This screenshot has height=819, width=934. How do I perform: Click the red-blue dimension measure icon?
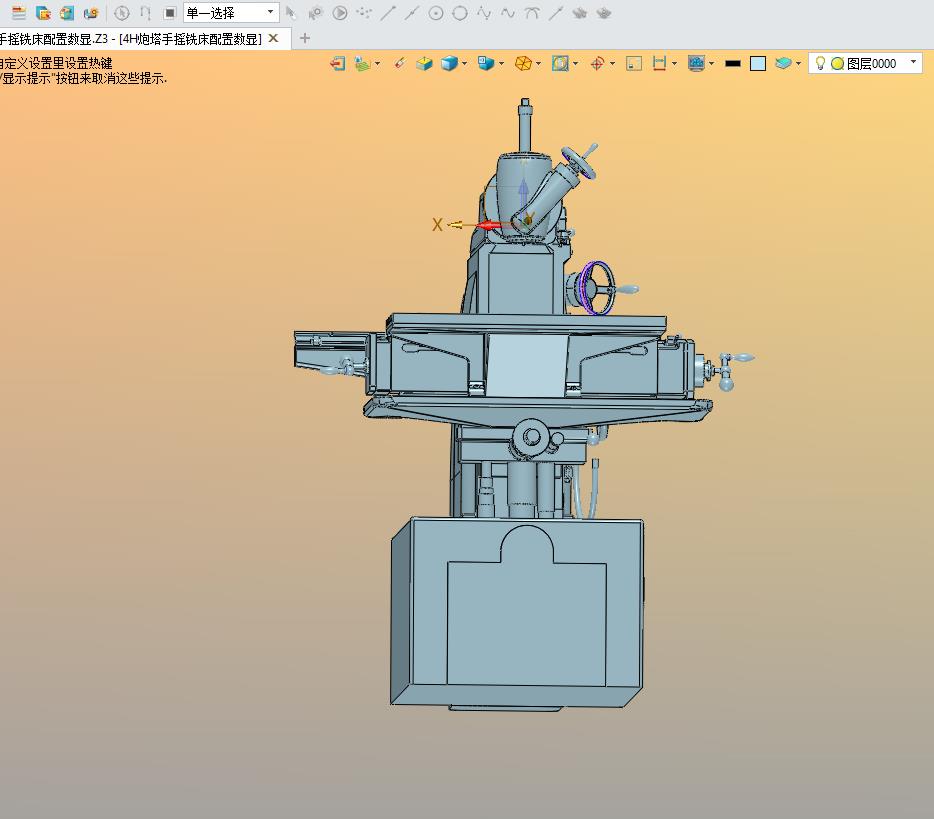click(659, 63)
